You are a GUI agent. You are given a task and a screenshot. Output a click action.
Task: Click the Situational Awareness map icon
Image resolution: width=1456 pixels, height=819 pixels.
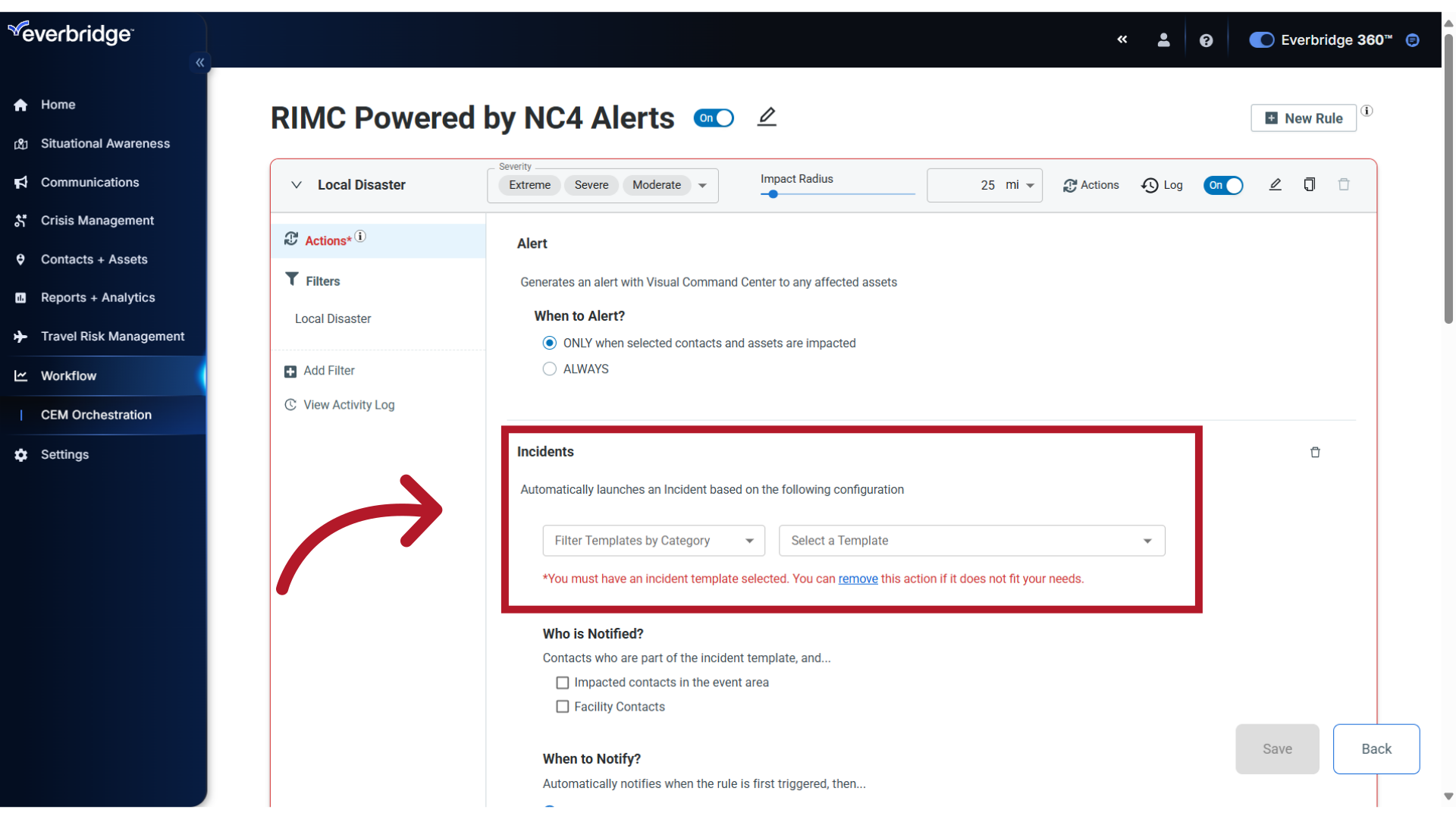20,143
